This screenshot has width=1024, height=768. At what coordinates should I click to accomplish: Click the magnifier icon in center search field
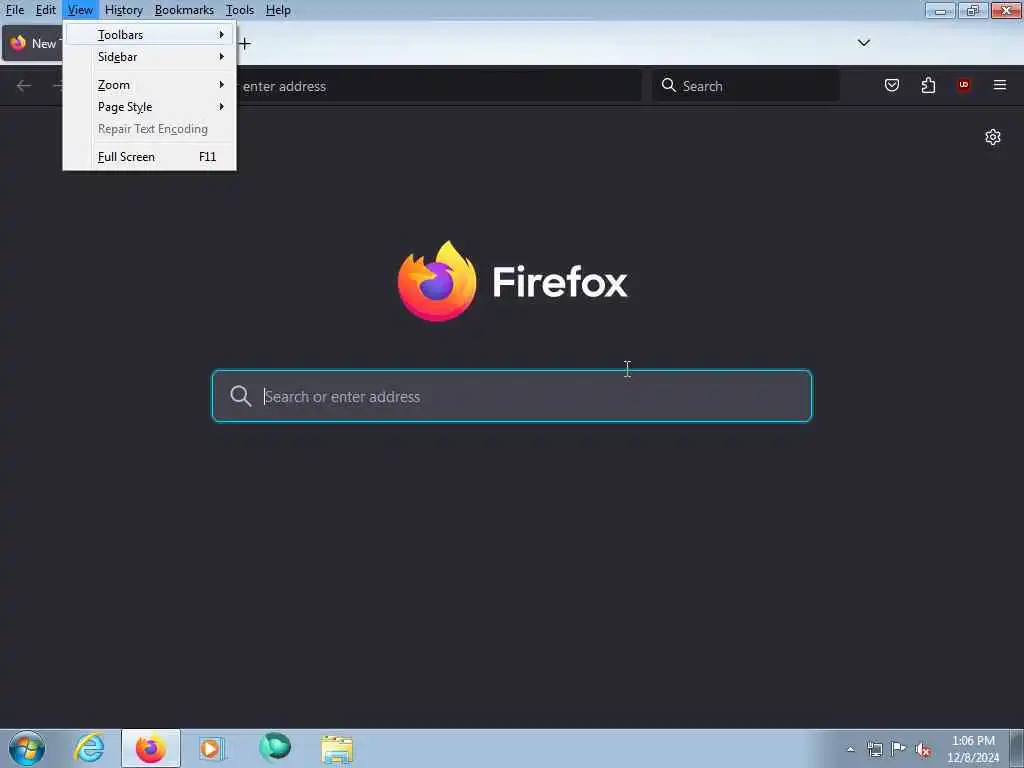click(x=240, y=396)
